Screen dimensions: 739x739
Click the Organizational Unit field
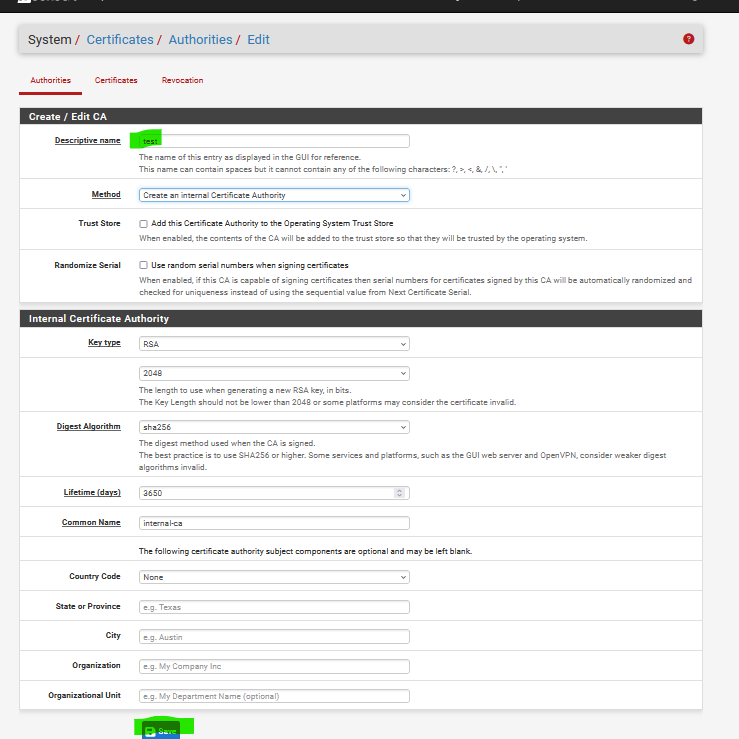pos(274,696)
